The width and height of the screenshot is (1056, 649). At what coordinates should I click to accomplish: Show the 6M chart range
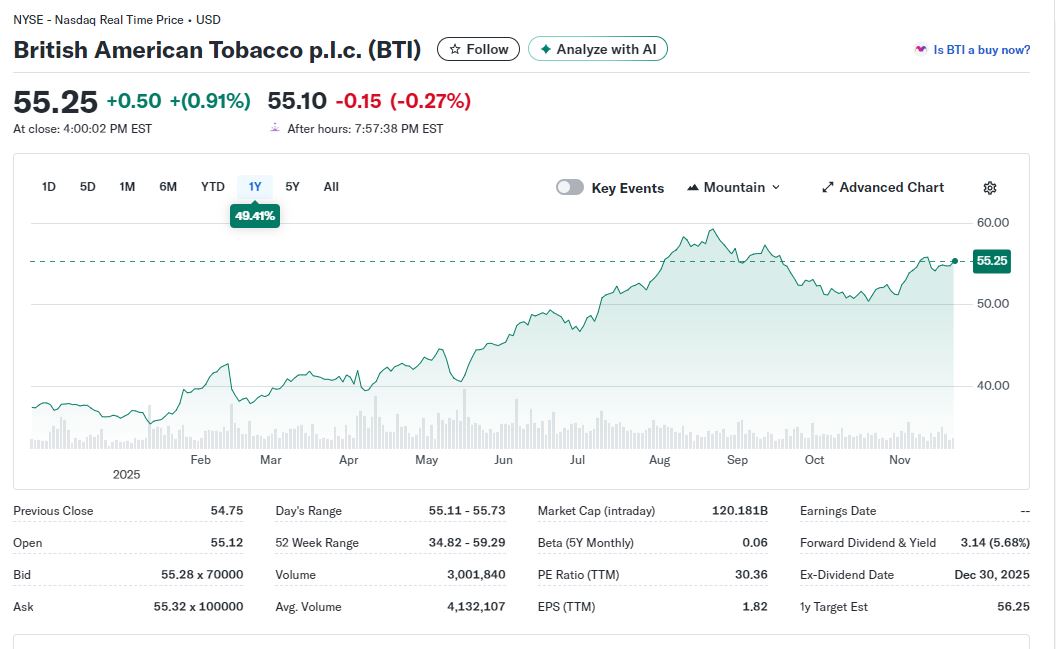click(x=168, y=187)
